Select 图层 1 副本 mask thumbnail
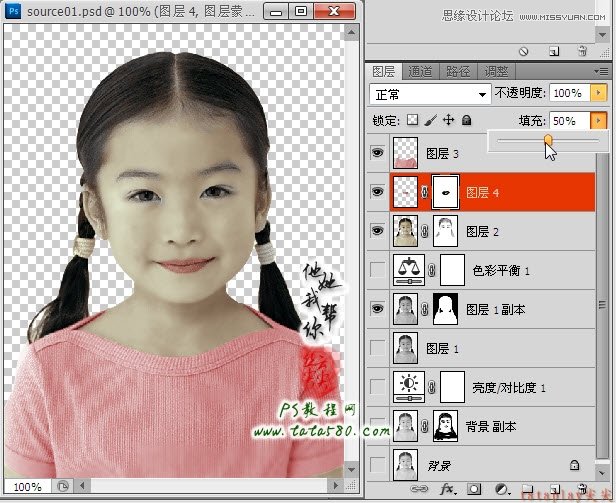Image resolution: width=616 pixels, height=503 pixels. [x=446, y=309]
